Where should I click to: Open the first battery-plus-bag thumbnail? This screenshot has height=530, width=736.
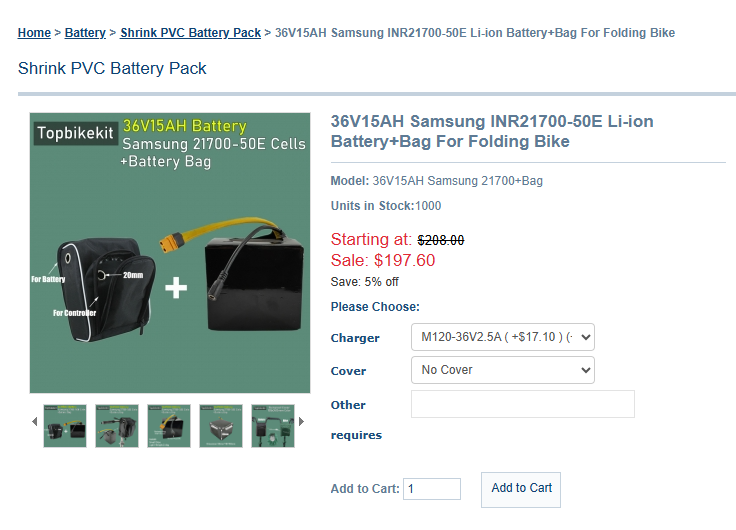pos(65,425)
